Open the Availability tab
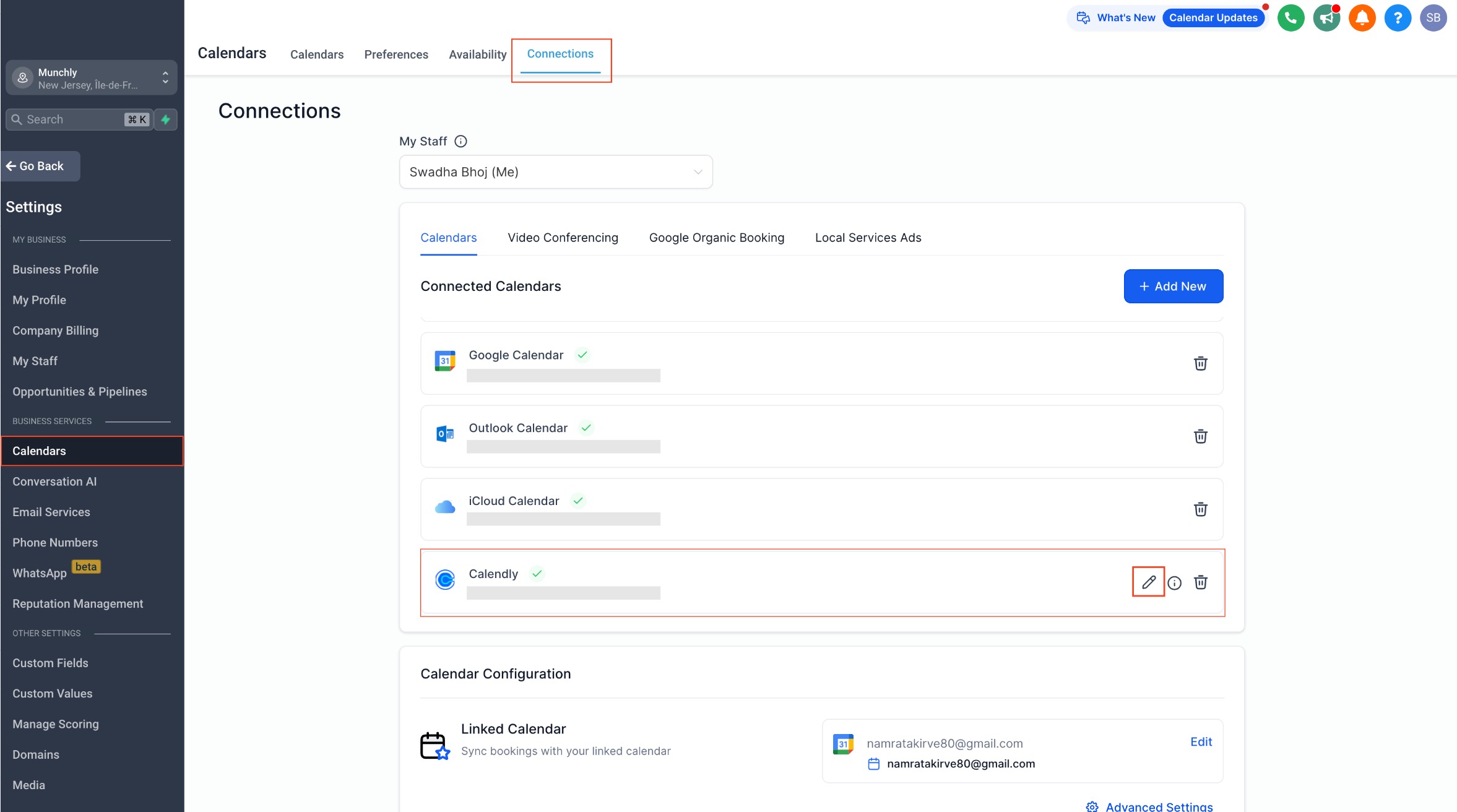 pyautogui.click(x=477, y=54)
